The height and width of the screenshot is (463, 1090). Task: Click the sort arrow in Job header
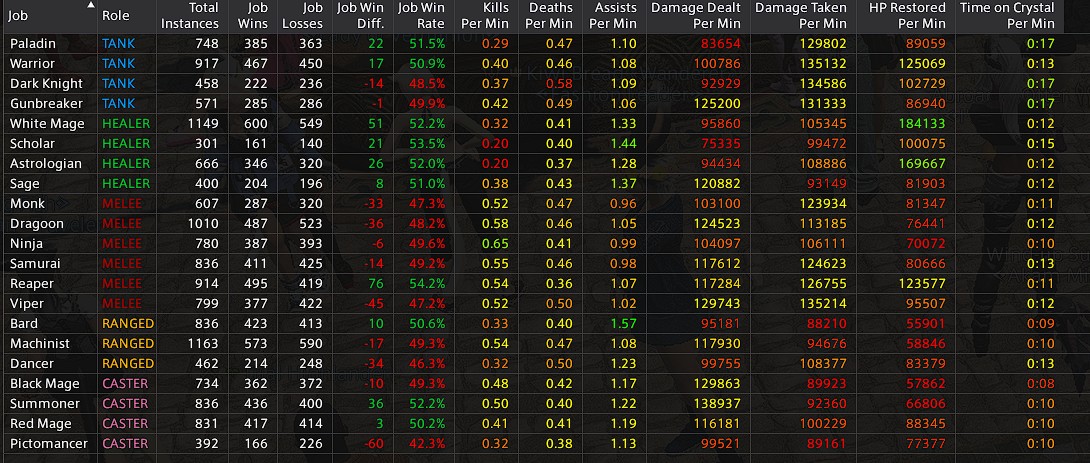(90, 5)
